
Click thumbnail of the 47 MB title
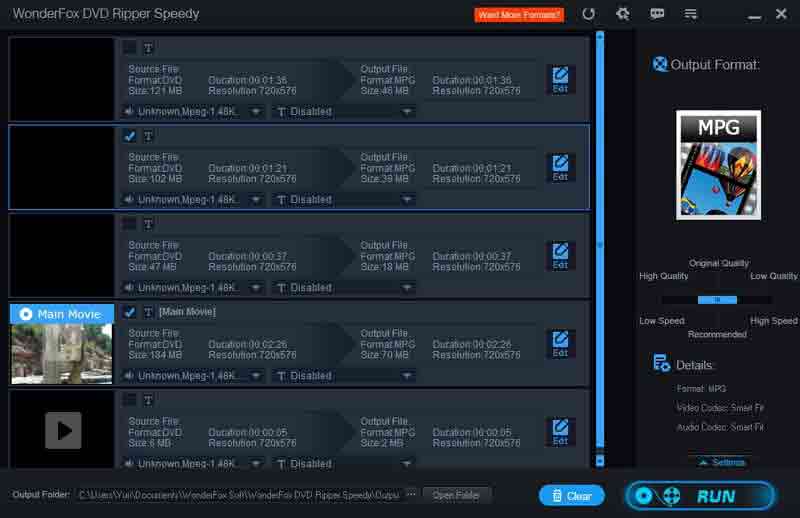62,255
